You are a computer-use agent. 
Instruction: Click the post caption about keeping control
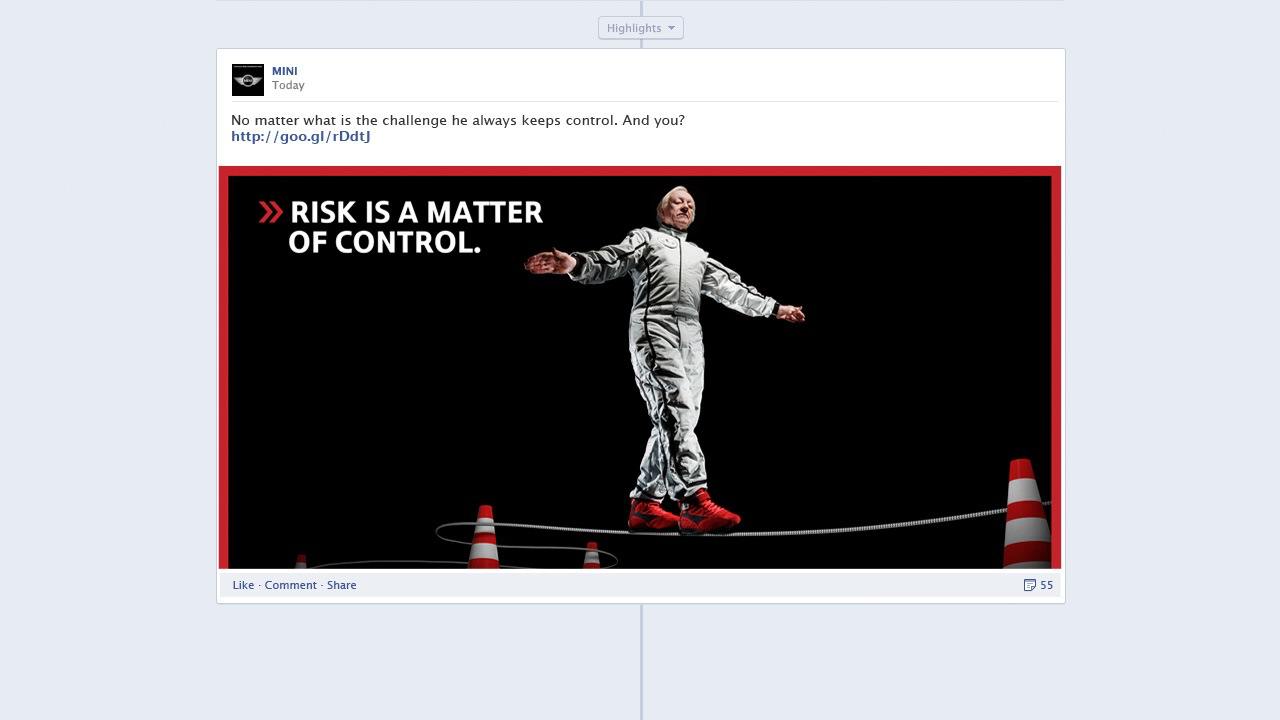click(458, 120)
